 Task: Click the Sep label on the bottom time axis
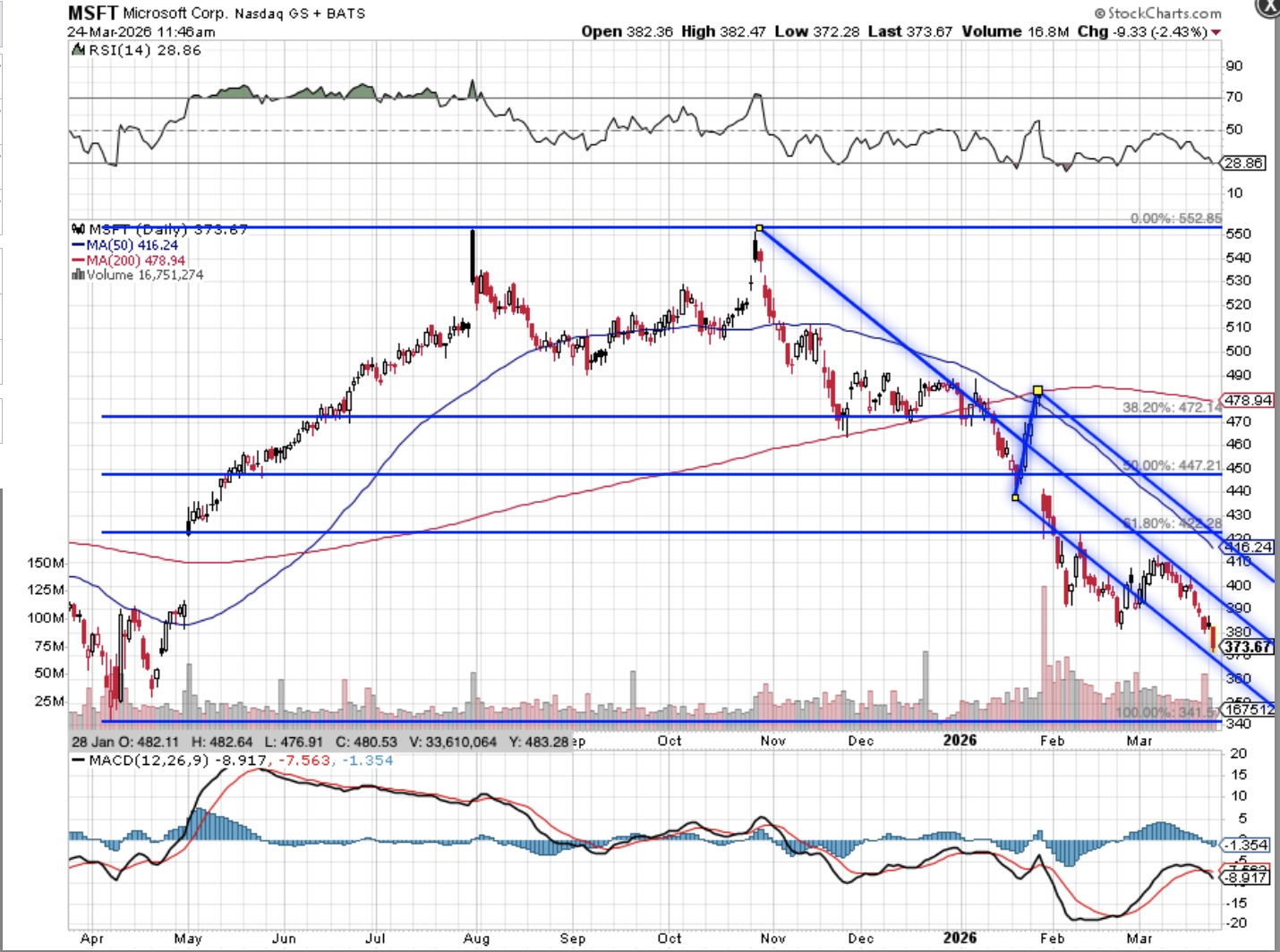pos(573,939)
